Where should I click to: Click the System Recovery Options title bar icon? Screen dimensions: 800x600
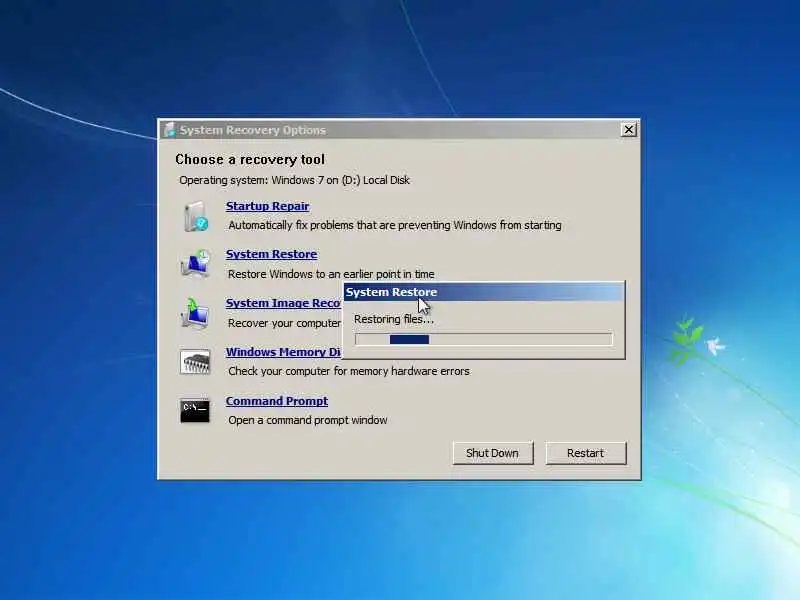click(170, 130)
